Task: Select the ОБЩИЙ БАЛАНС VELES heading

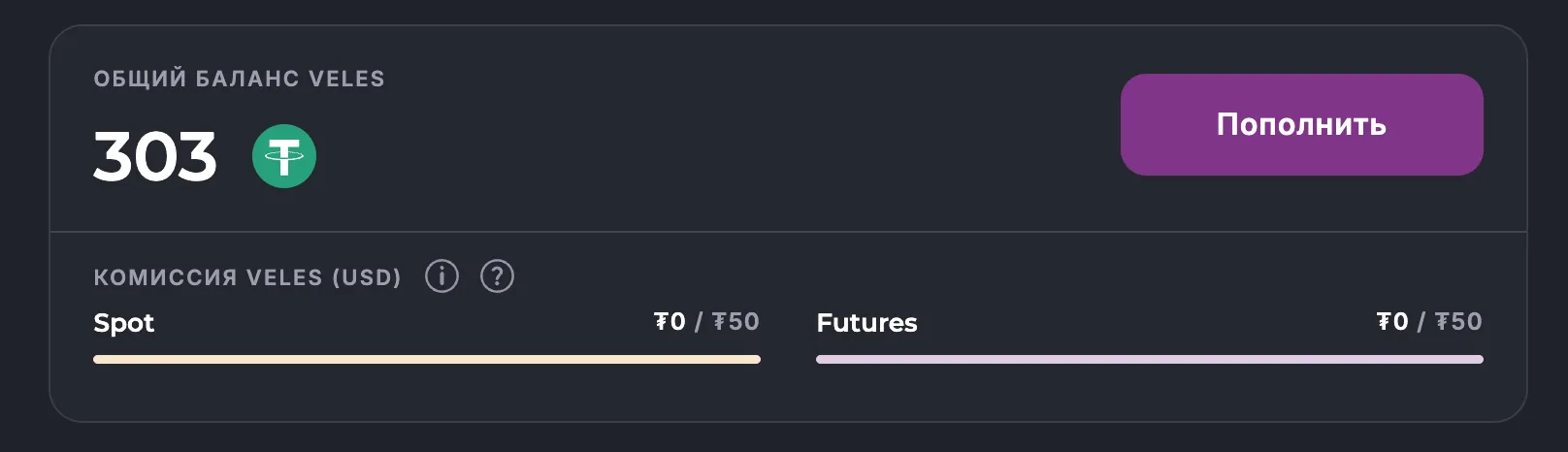Action: pos(239,79)
